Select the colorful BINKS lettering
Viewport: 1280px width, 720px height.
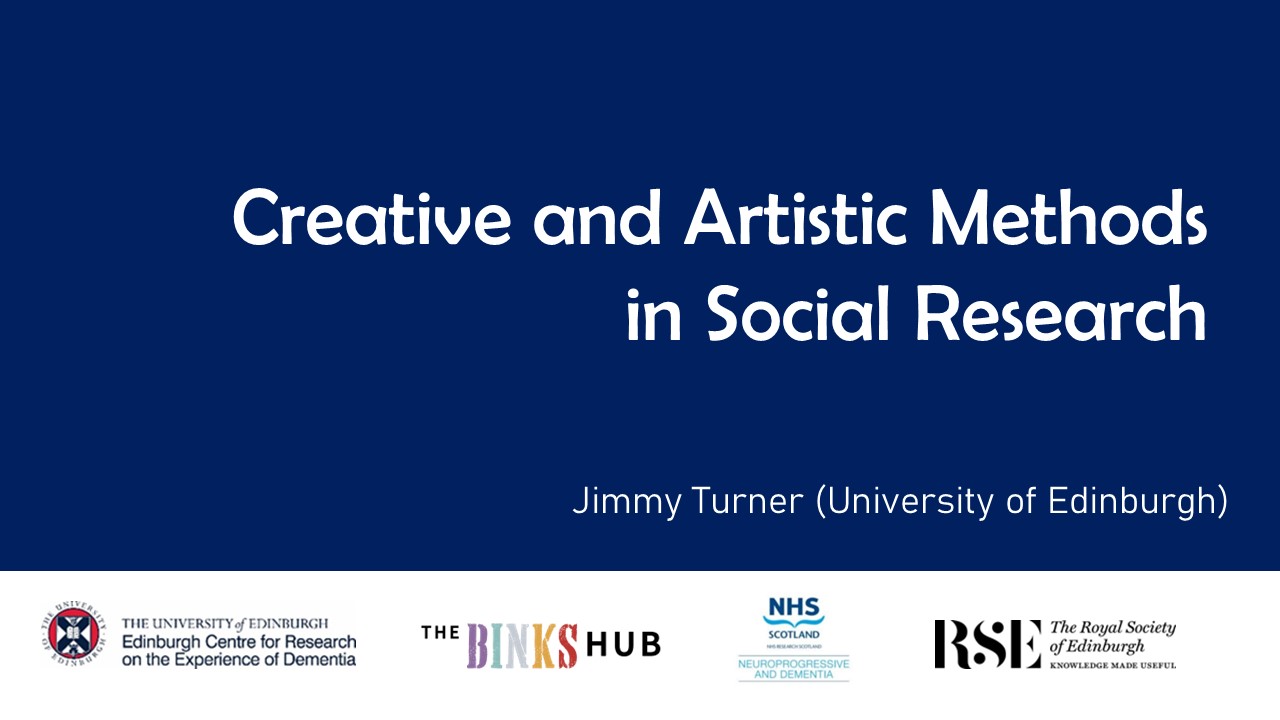click(520, 642)
